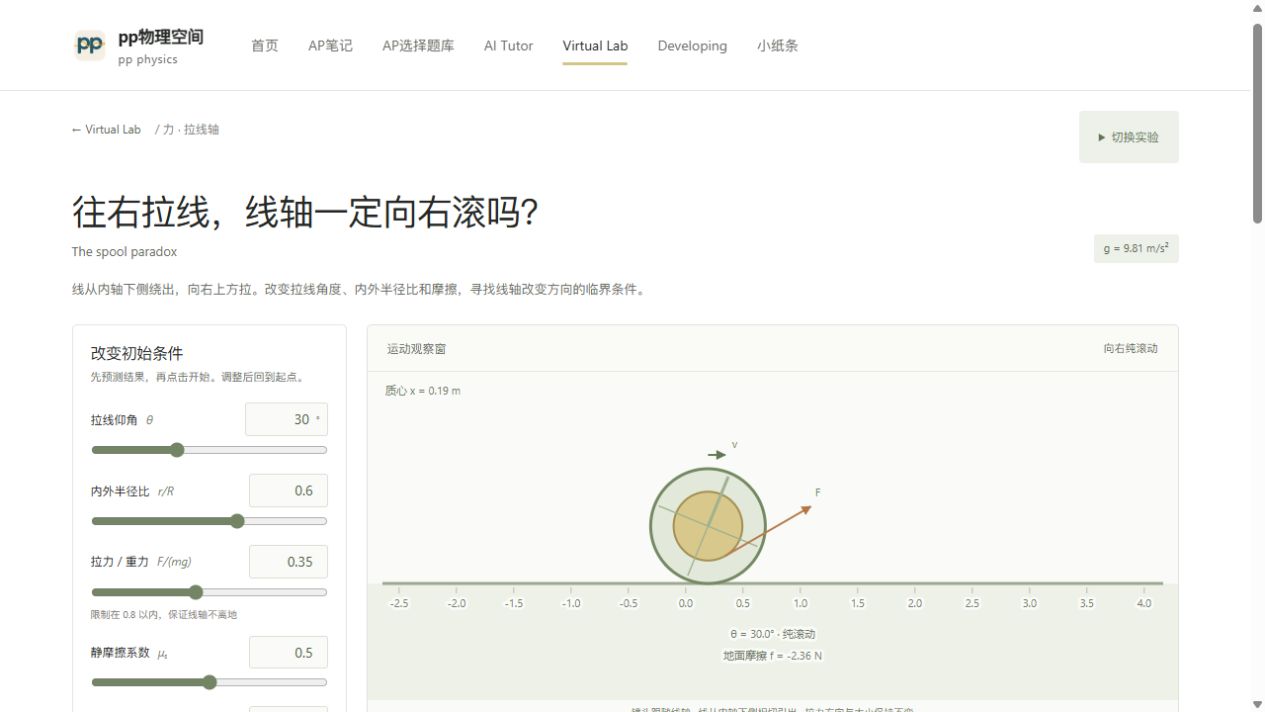Adjust the 静摩擦系数 μs slider
The image size is (1265, 712).
coord(209,683)
